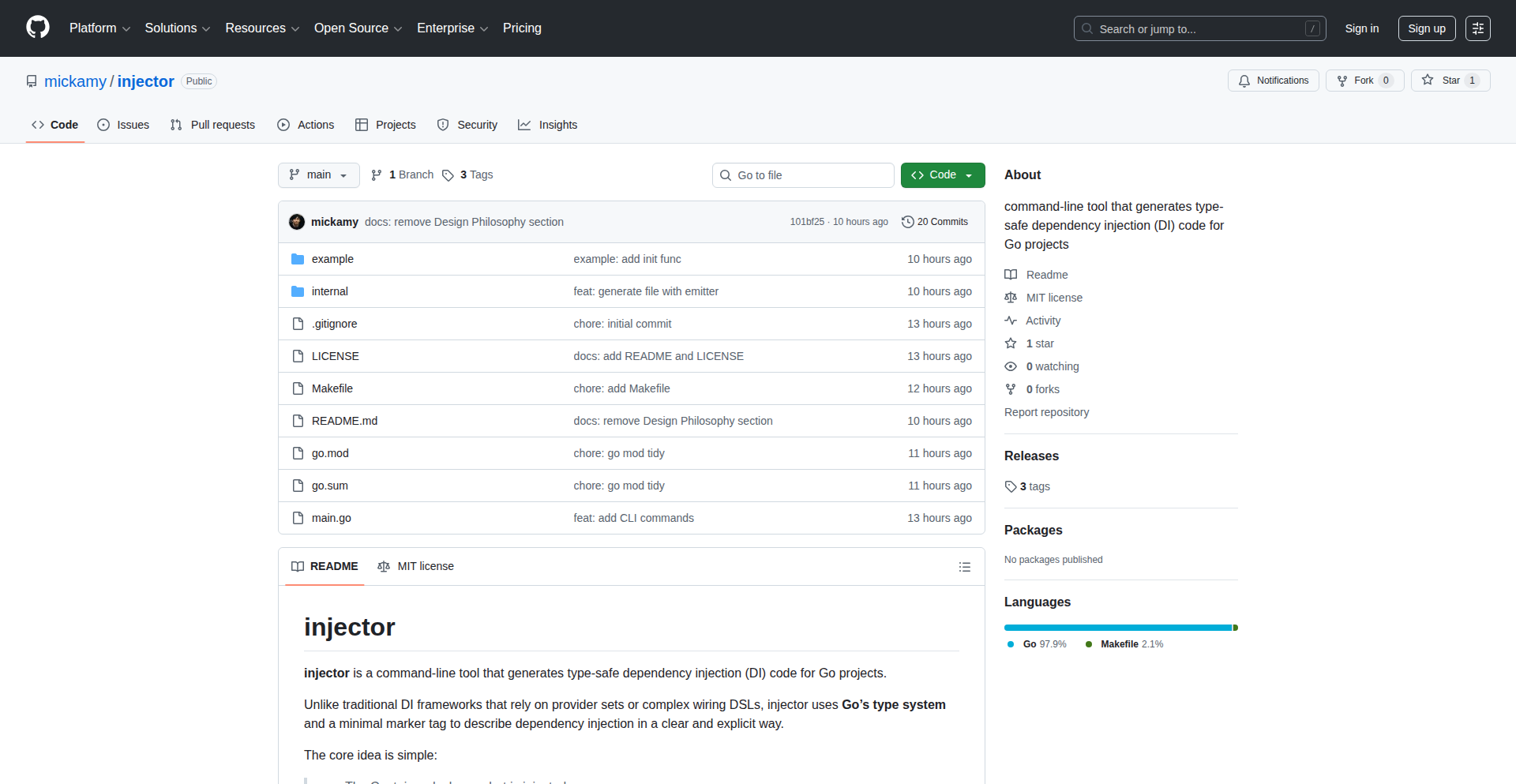Screen dimensions: 1516x784
Task: Click the Sign in link
Action: click(x=1362, y=28)
